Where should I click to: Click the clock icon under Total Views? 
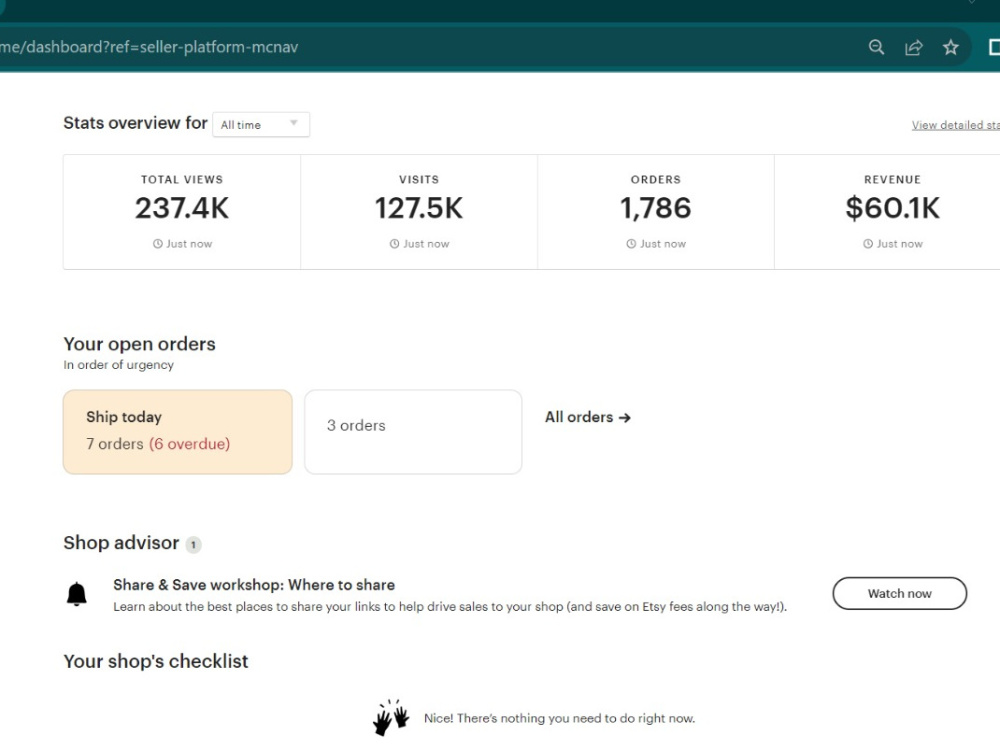158,244
